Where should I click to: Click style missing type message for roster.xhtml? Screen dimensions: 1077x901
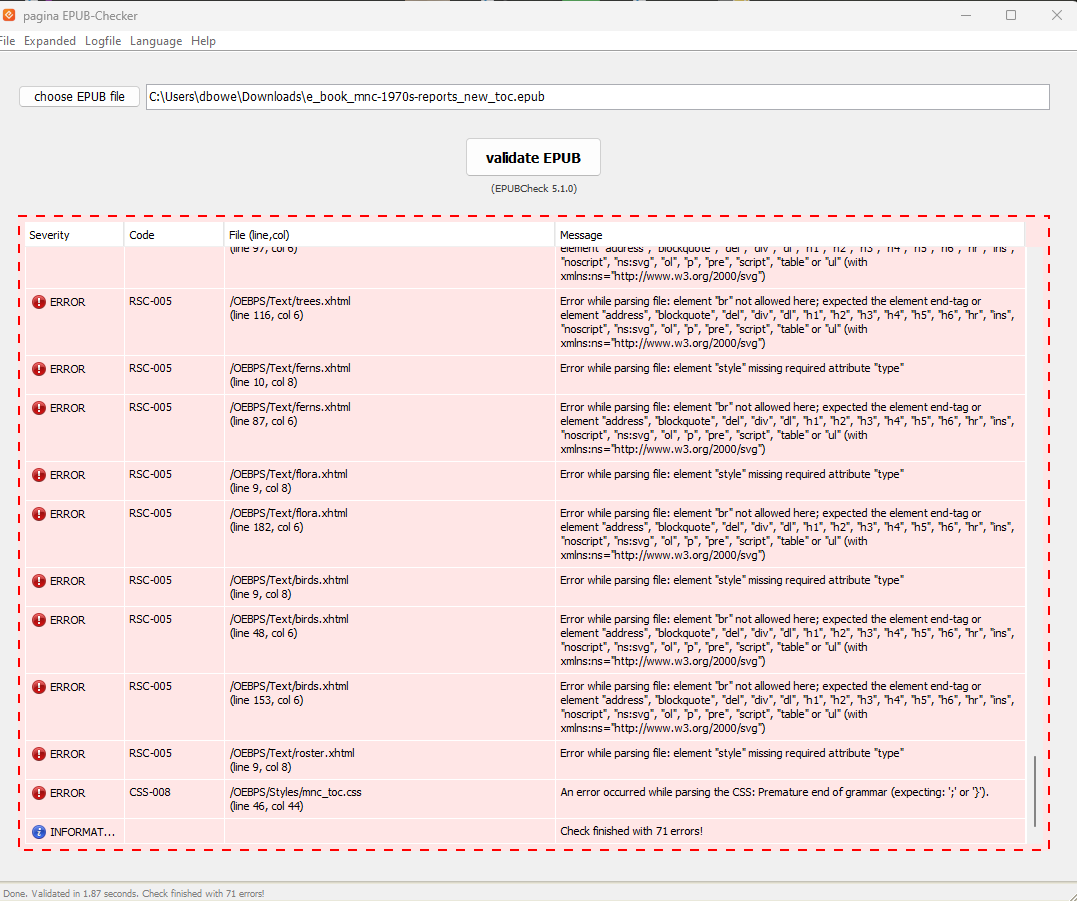coord(732,753)
